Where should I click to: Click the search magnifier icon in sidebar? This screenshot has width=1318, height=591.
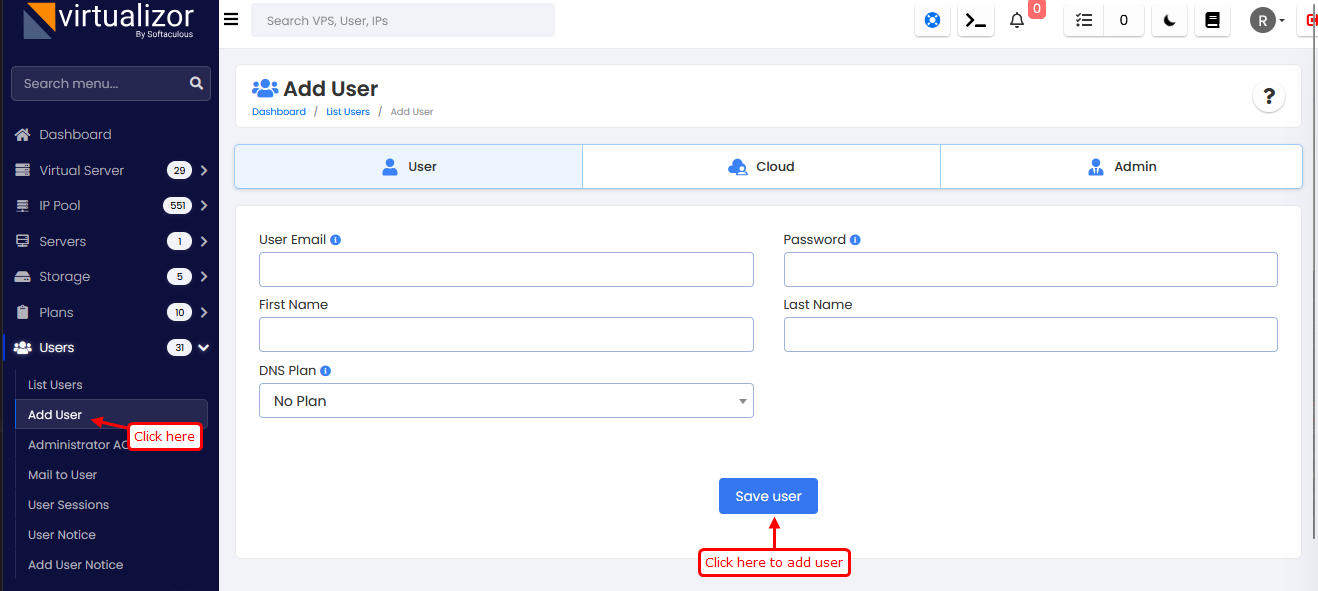click(x=196, y=83)
